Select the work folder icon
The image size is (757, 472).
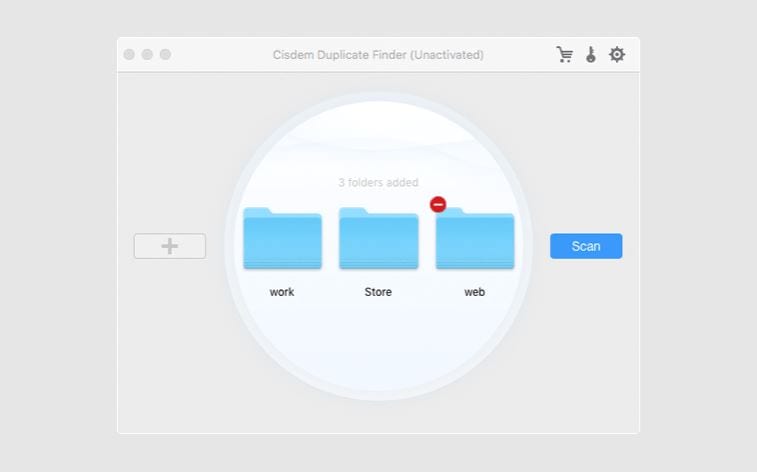click(282, 238)
